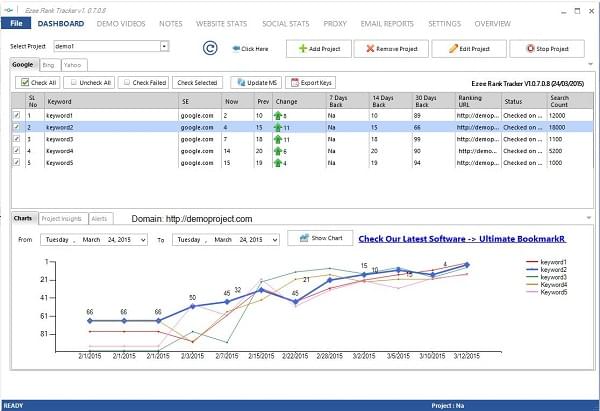
Task: Click the plus icon on Add Project
Action: [x=305, y=48]
